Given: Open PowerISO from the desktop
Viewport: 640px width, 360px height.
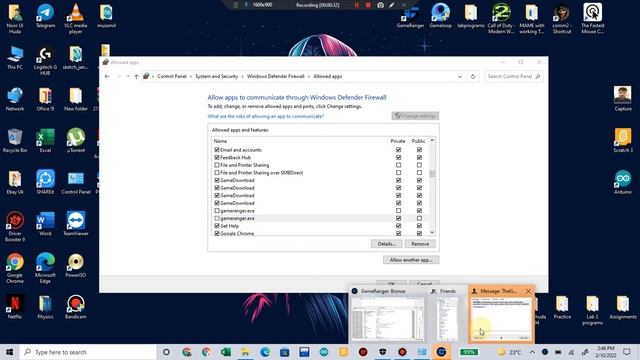Looking at the screenshot, I should pyautogui.click(x=76, y=265).
